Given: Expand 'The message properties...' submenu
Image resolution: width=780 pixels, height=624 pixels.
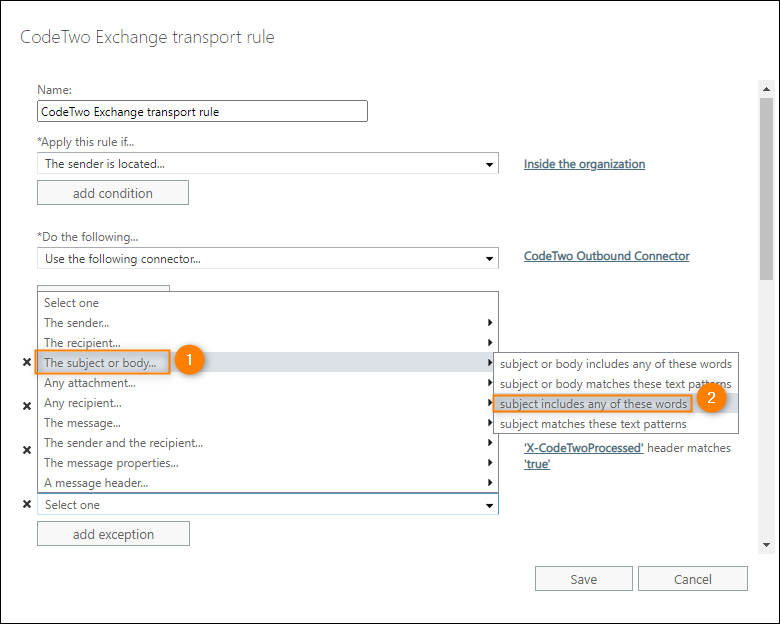Looking at the screenshot, I should (x=268, y=463).
